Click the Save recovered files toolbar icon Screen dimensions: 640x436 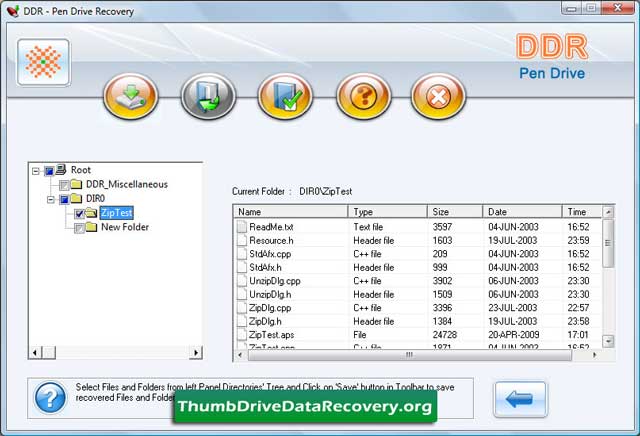point(131,96)
